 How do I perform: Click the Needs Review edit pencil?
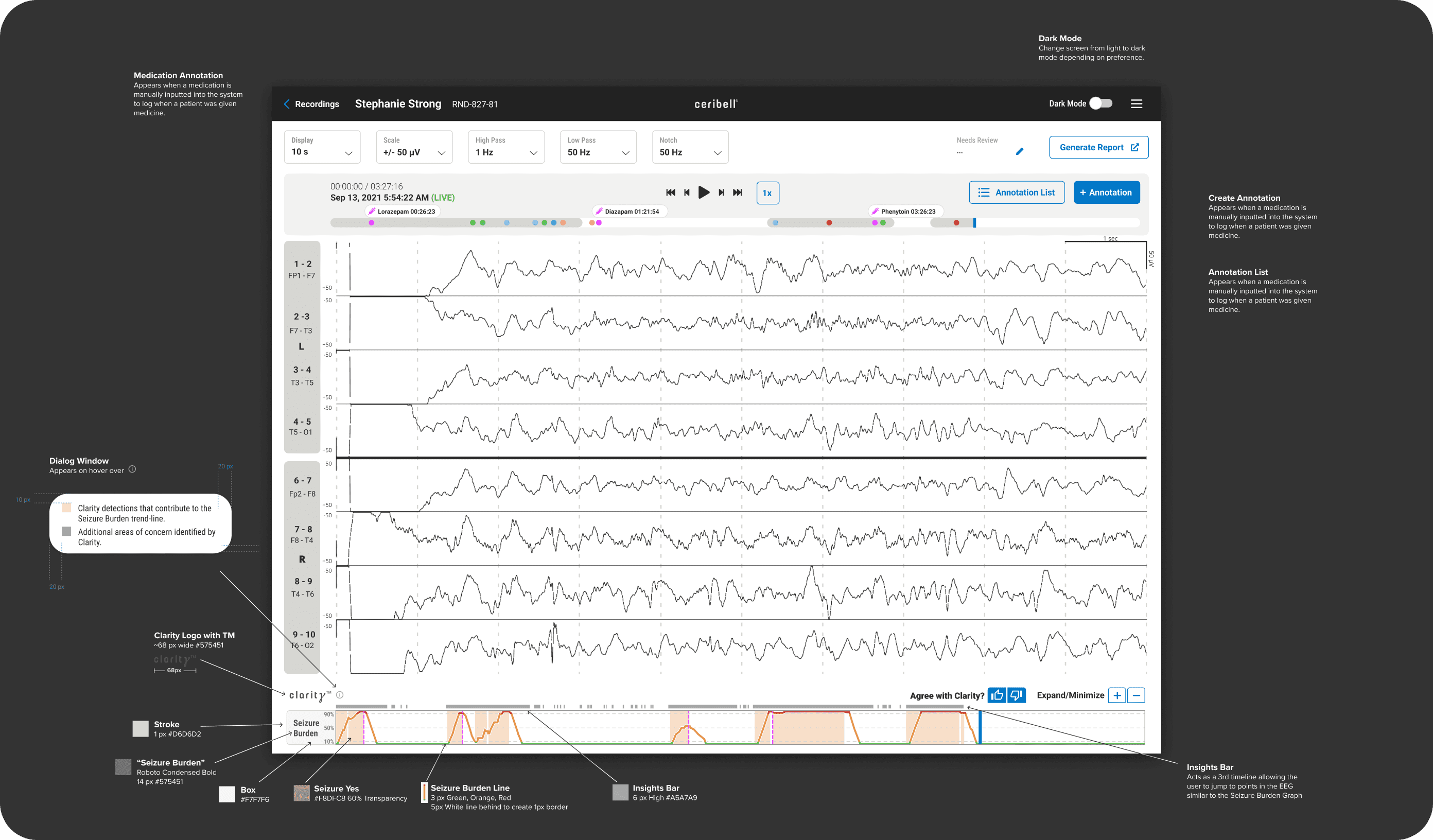point(1020,151)
